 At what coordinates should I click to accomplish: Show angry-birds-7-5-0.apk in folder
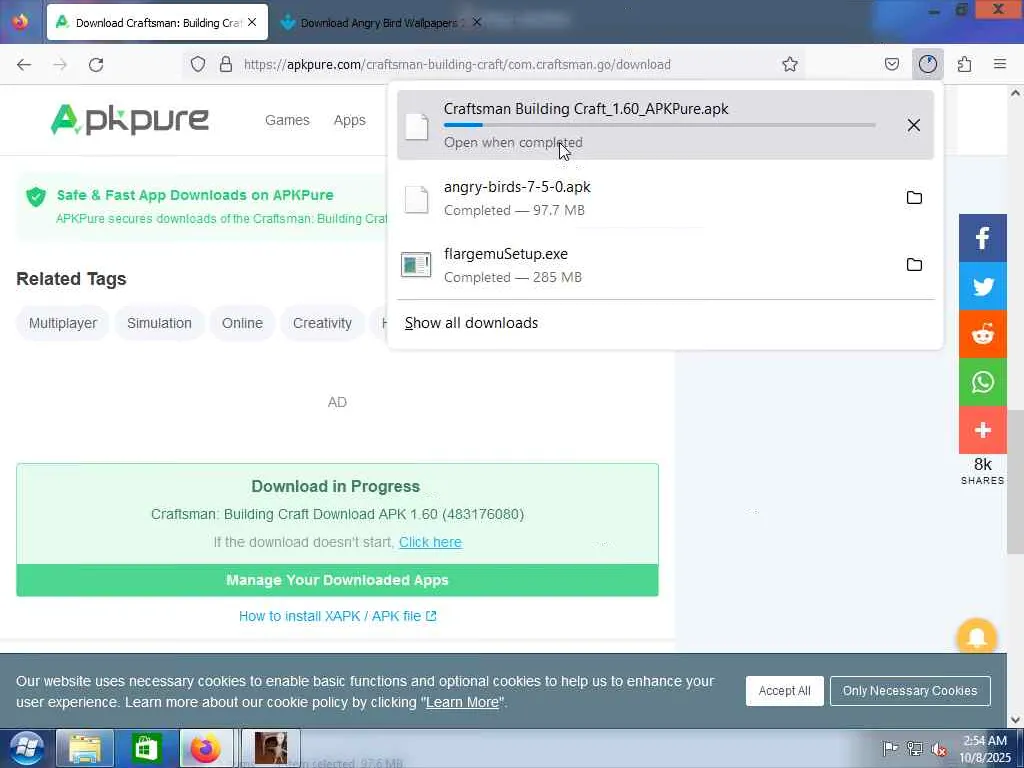[914, 197]
